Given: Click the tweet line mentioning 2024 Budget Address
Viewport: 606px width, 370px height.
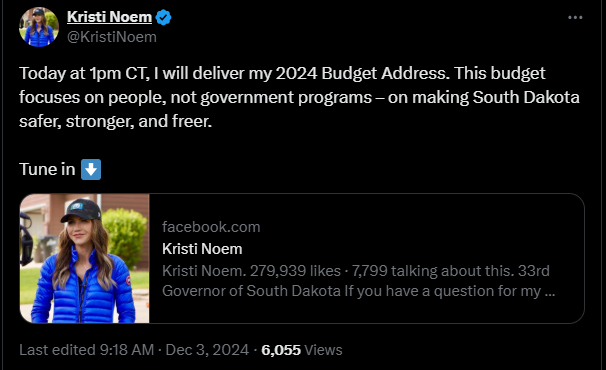Looking at the screenshot, I should coord(282,73).
